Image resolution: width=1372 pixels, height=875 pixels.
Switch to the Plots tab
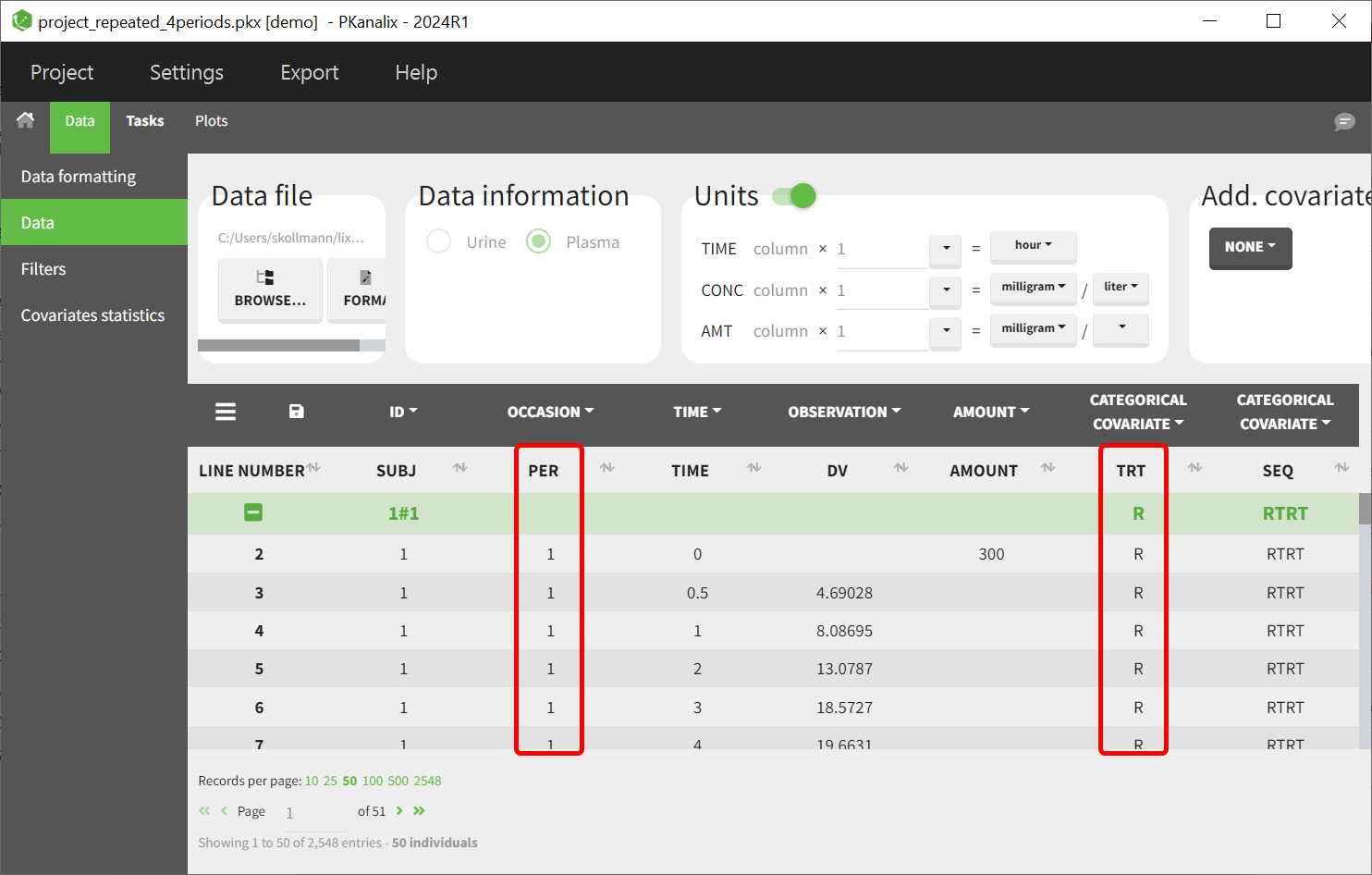click(211, 121)
